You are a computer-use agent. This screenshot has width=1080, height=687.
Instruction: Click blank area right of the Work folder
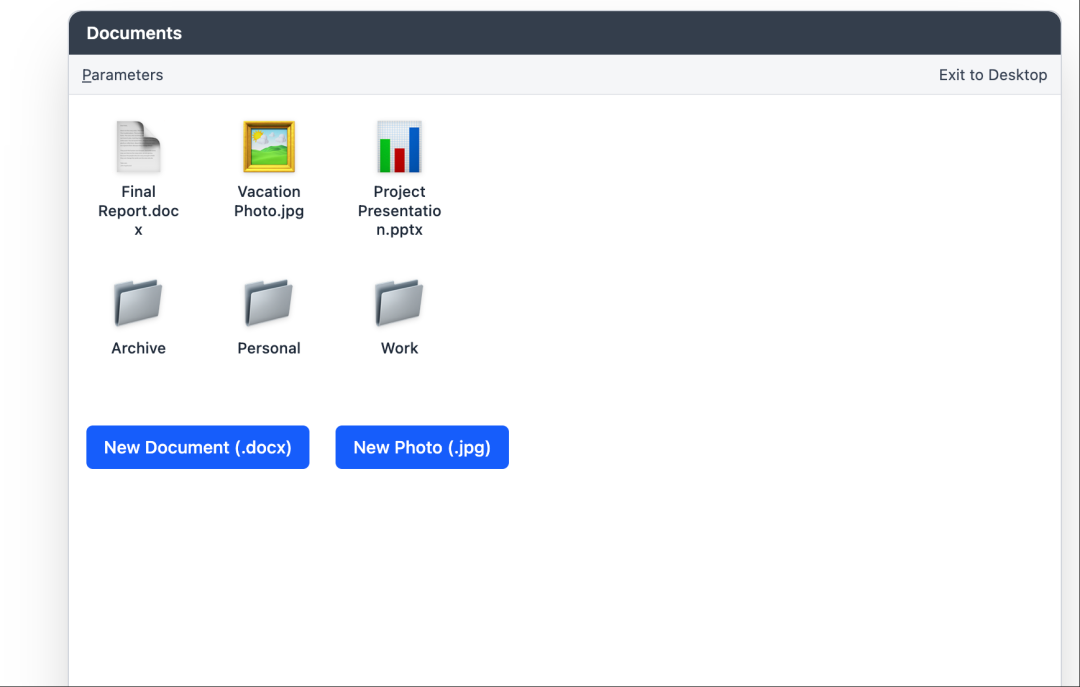[700, 310]
